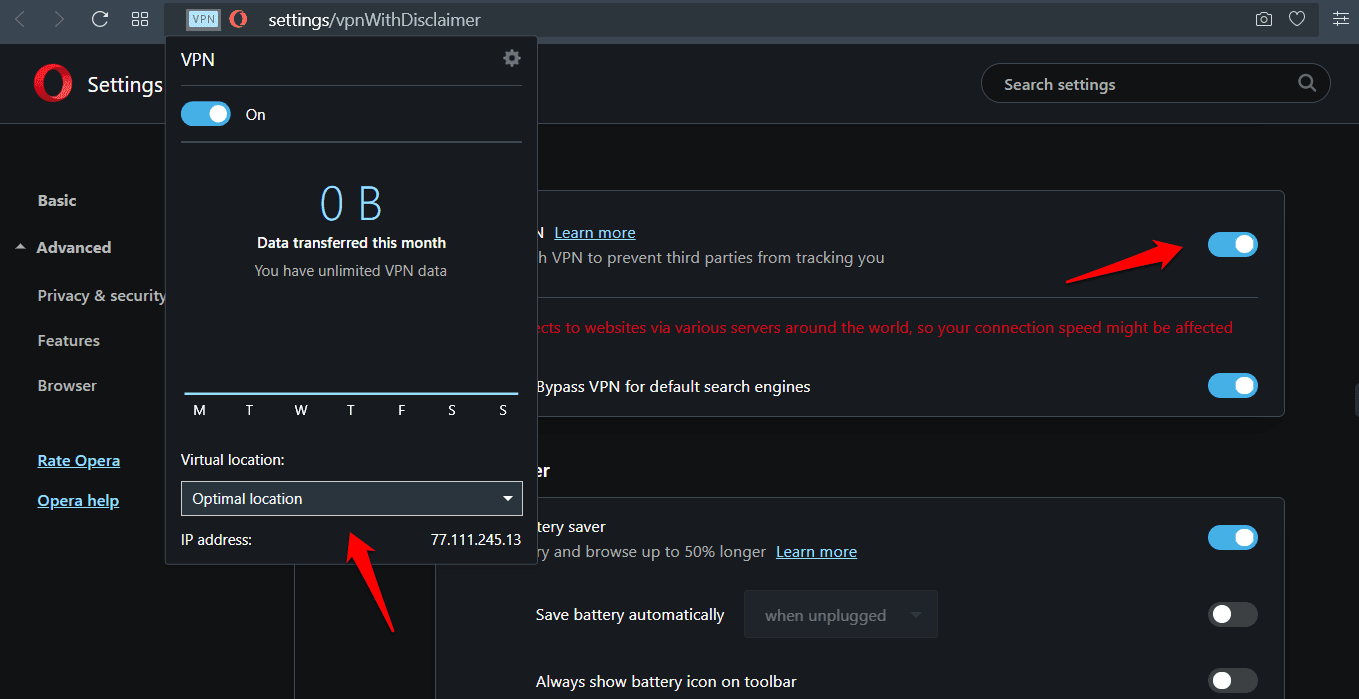Click the VPN badge in the address bar
The image size is (1359, 699).
coord(202,18)
